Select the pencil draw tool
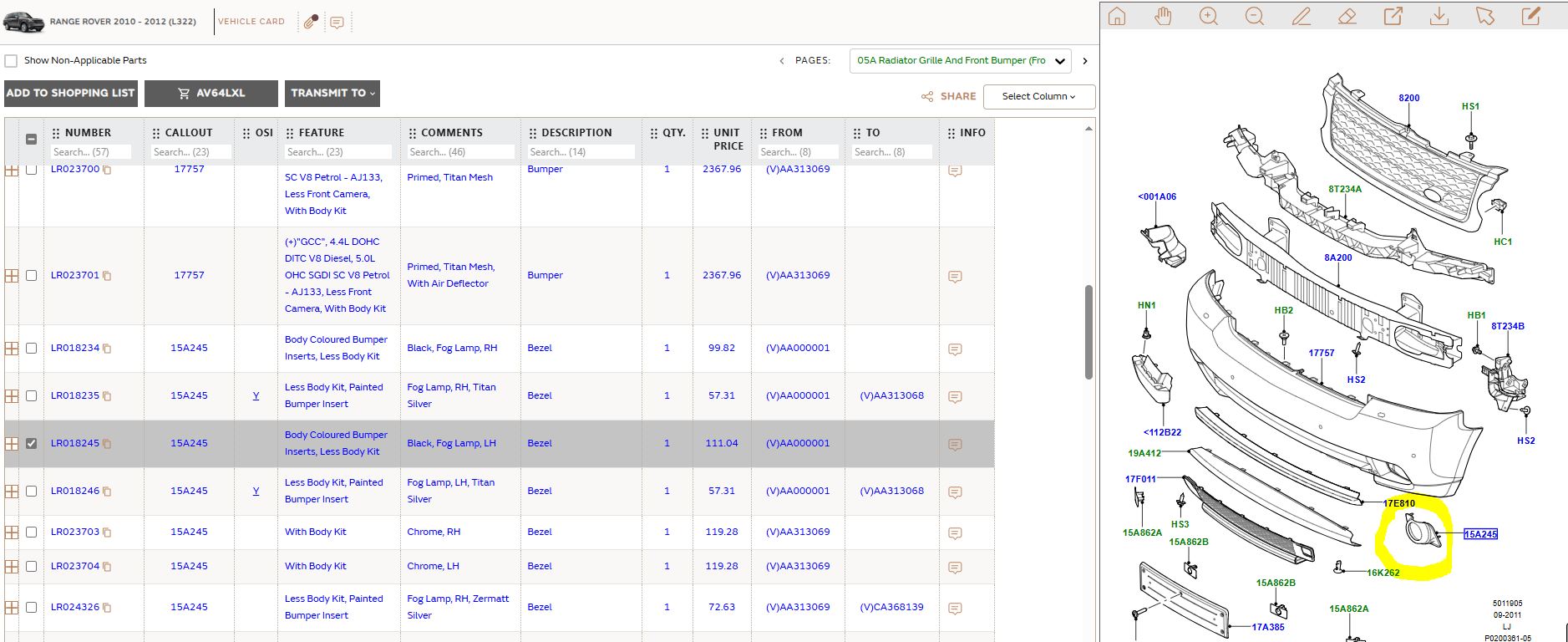This screenshot has height=642, width=1568. point(1302,17)
